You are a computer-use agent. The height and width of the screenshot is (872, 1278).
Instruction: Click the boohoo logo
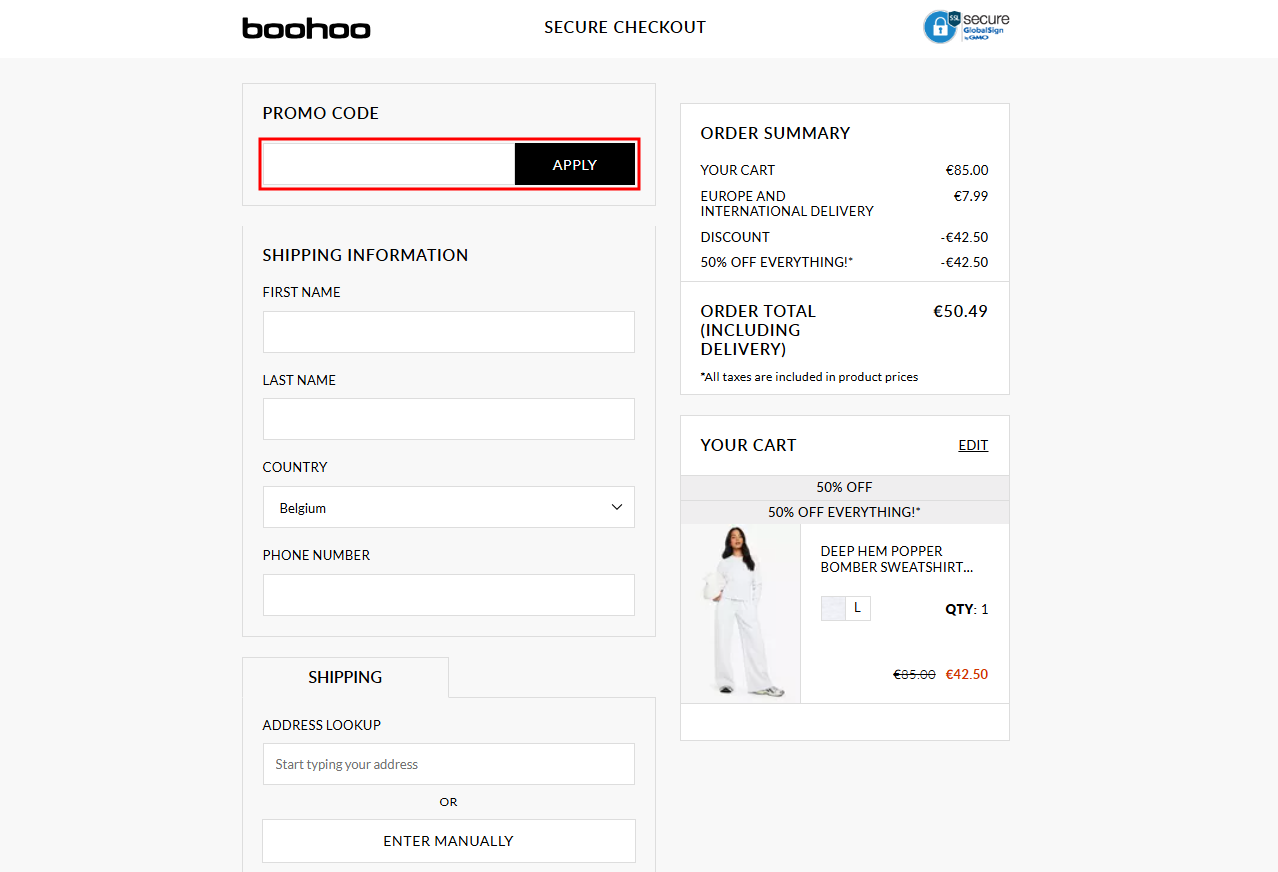pyautogui.click(x=306, y=28)
